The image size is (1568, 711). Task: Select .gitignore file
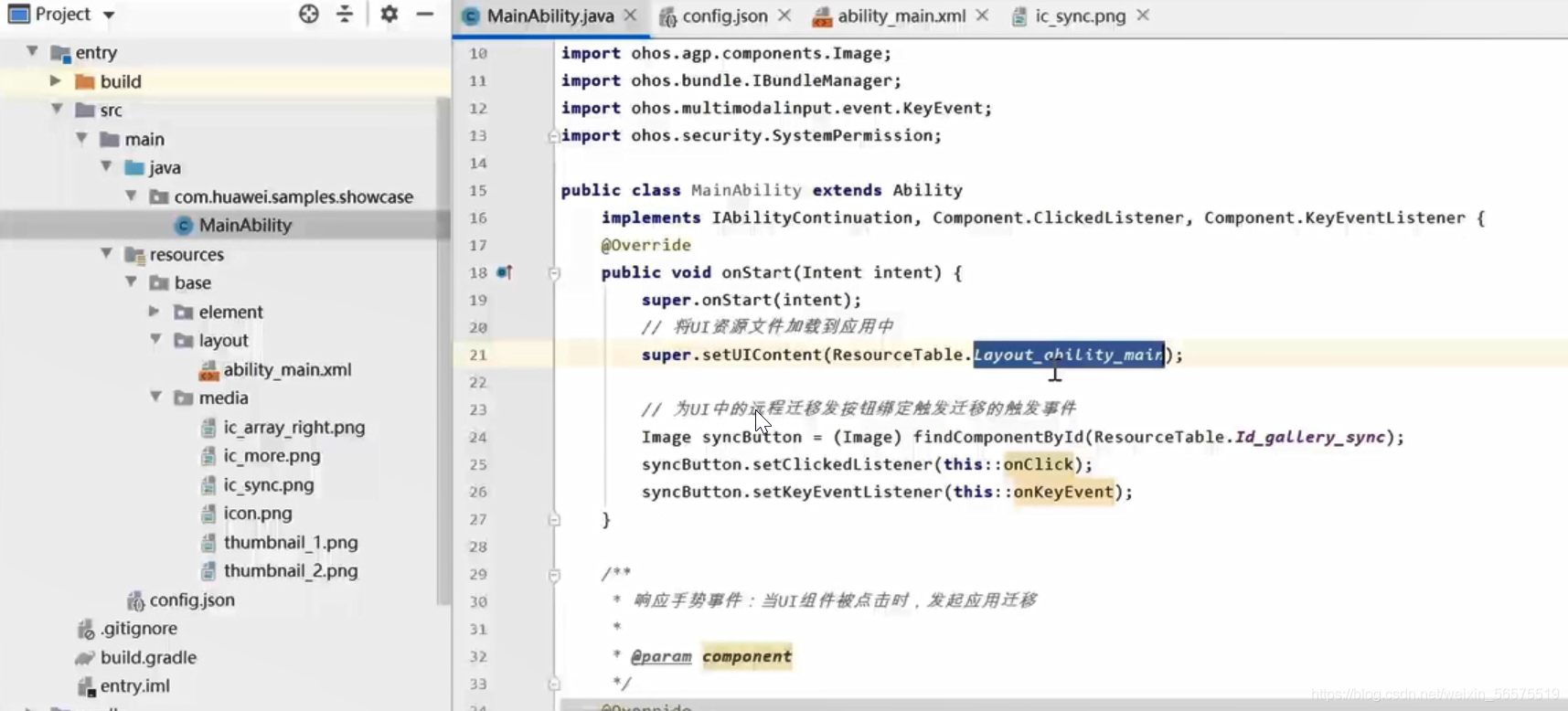coord(138,628)
